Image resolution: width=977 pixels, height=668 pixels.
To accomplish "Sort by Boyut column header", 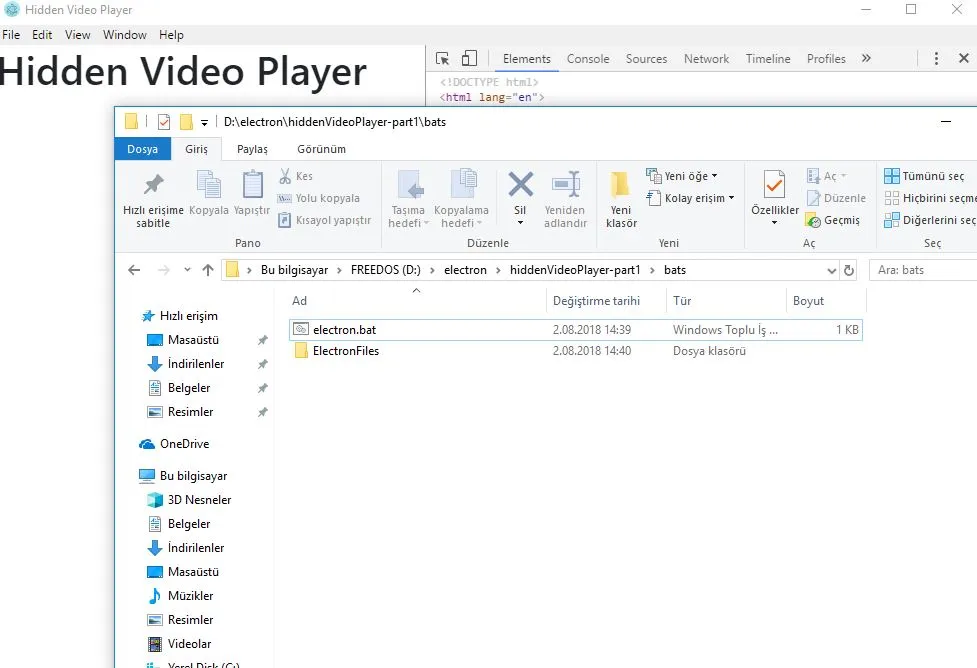I will click(808, 300).
